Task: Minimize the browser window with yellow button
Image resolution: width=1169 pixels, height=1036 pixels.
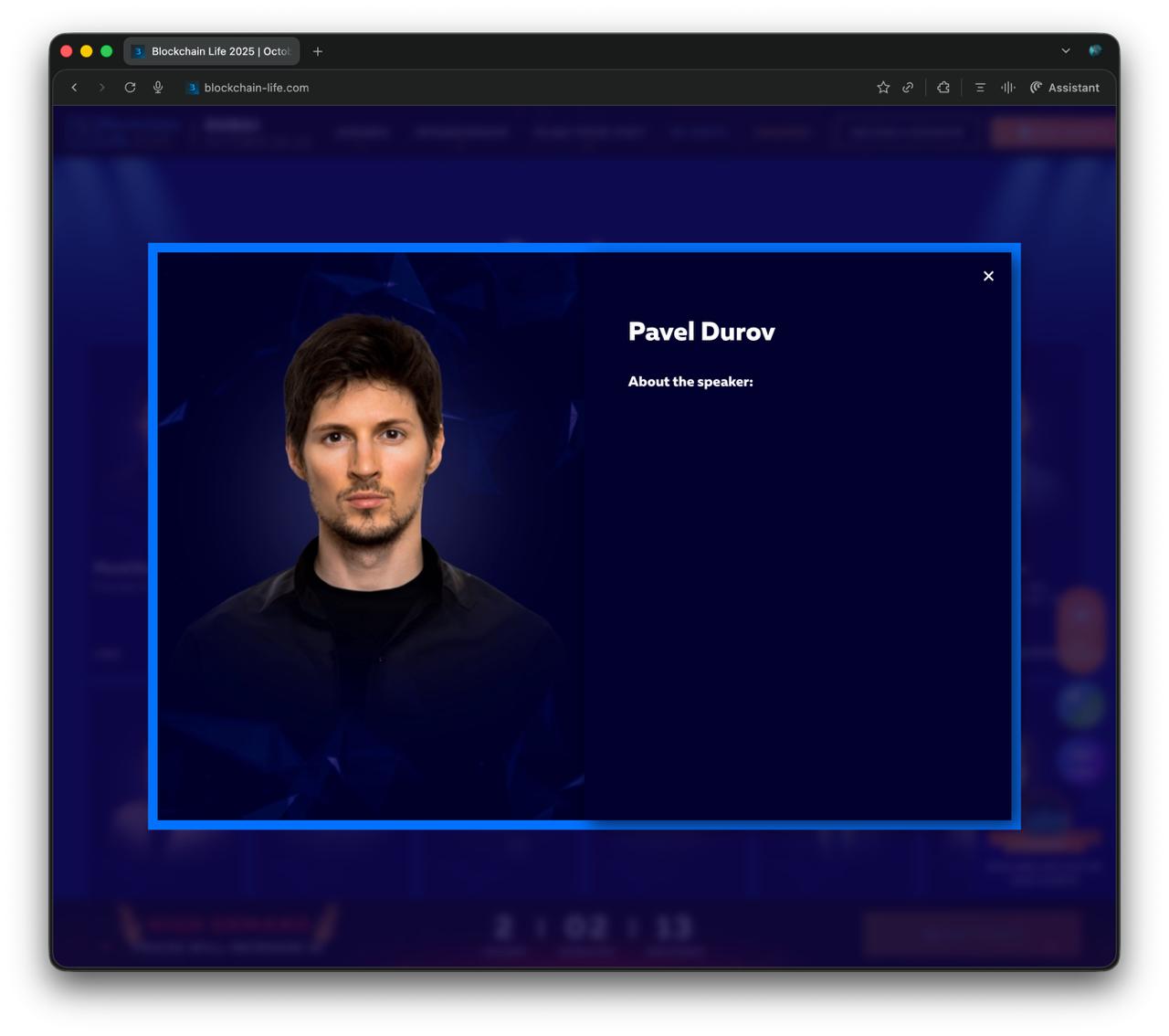Action: coord(86,51)
